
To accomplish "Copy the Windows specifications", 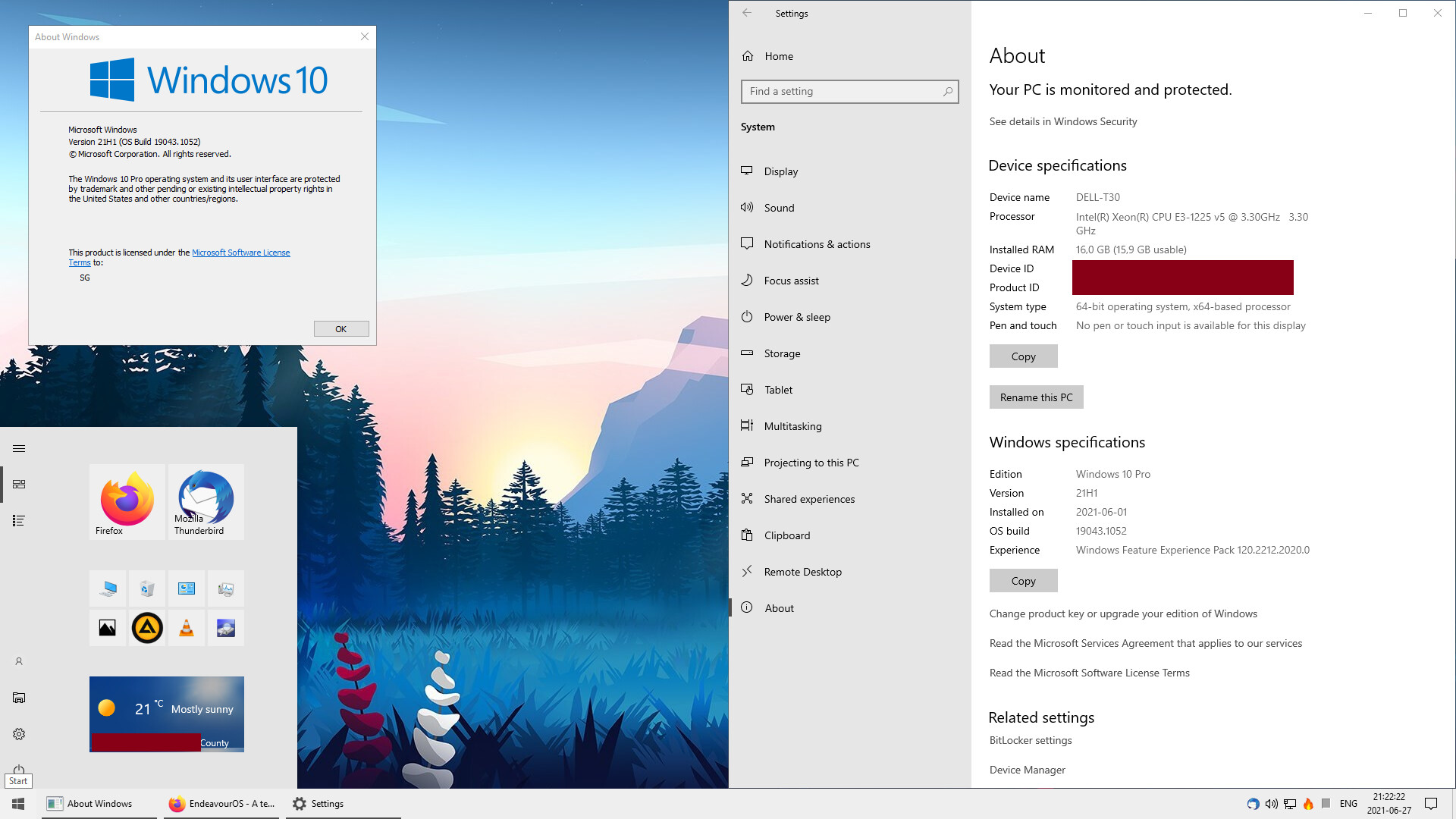I will coord(1024,581).
